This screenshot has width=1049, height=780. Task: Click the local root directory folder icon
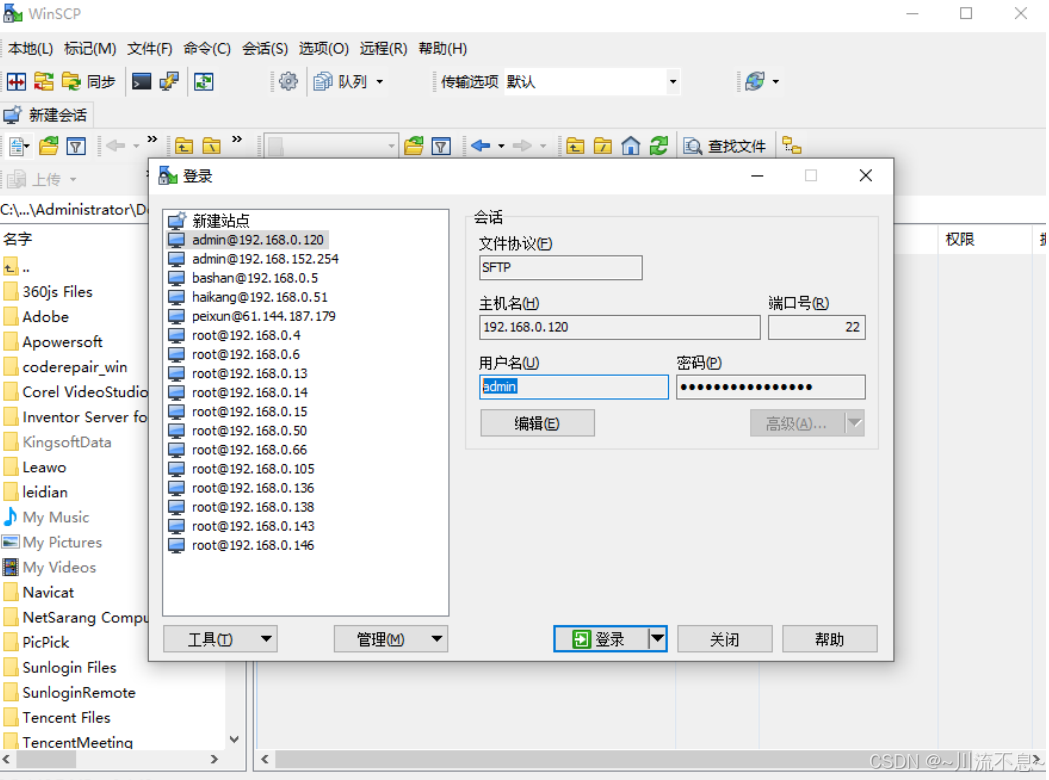coord(211,146)
